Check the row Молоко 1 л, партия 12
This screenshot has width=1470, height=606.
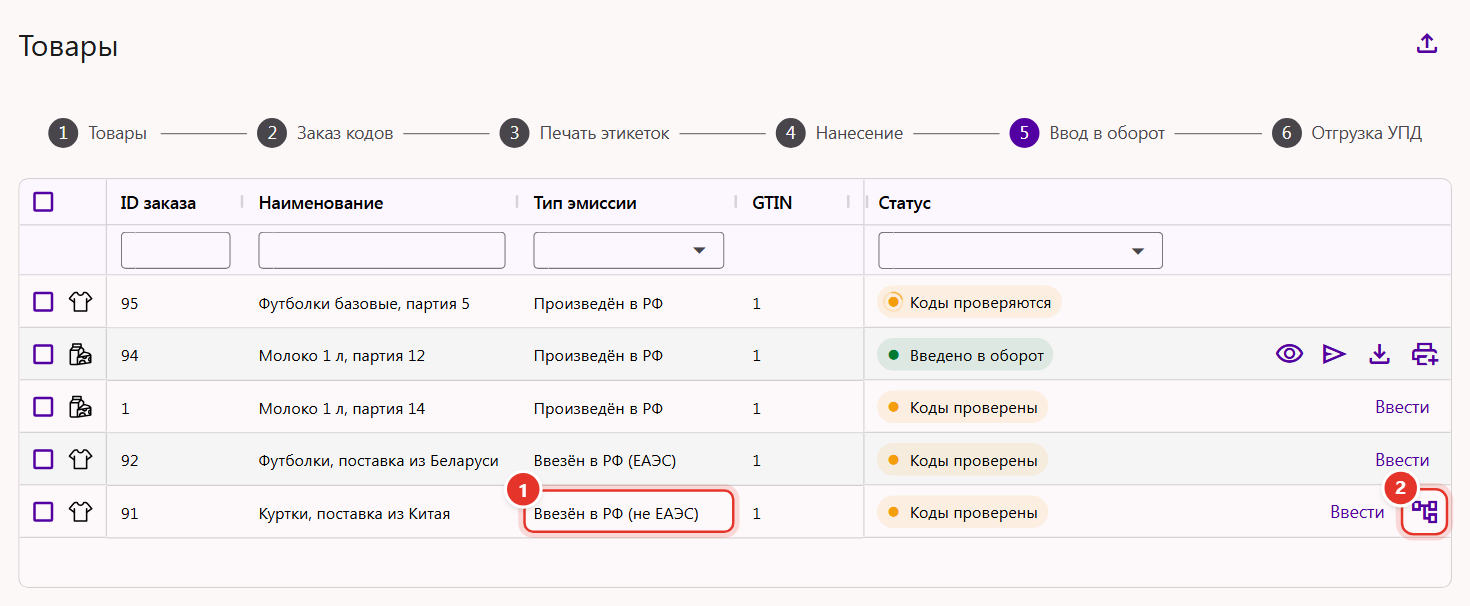click(x=43, y=354)
